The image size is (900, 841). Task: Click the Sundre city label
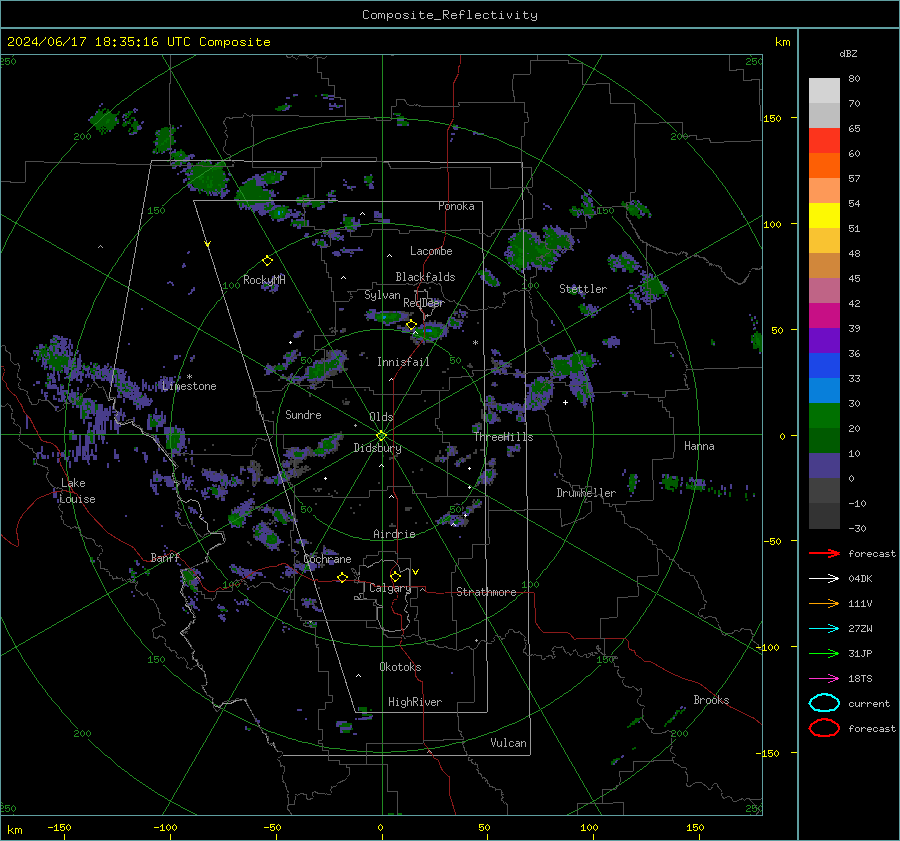(303, 414)
